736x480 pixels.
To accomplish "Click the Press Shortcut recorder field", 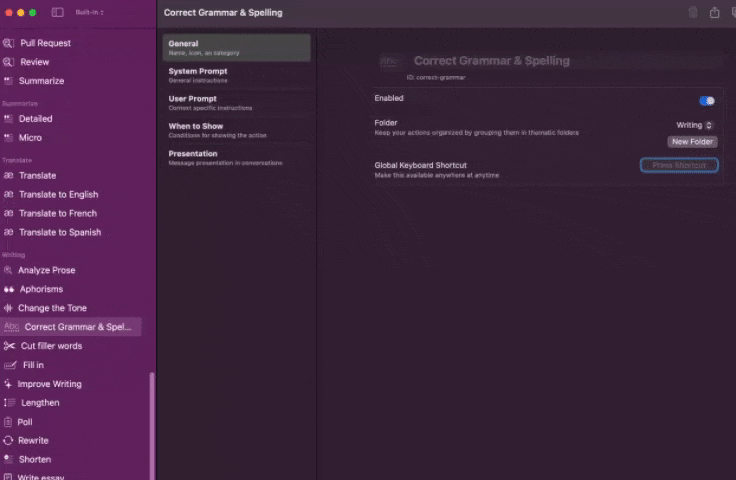I will coord(679,165).
